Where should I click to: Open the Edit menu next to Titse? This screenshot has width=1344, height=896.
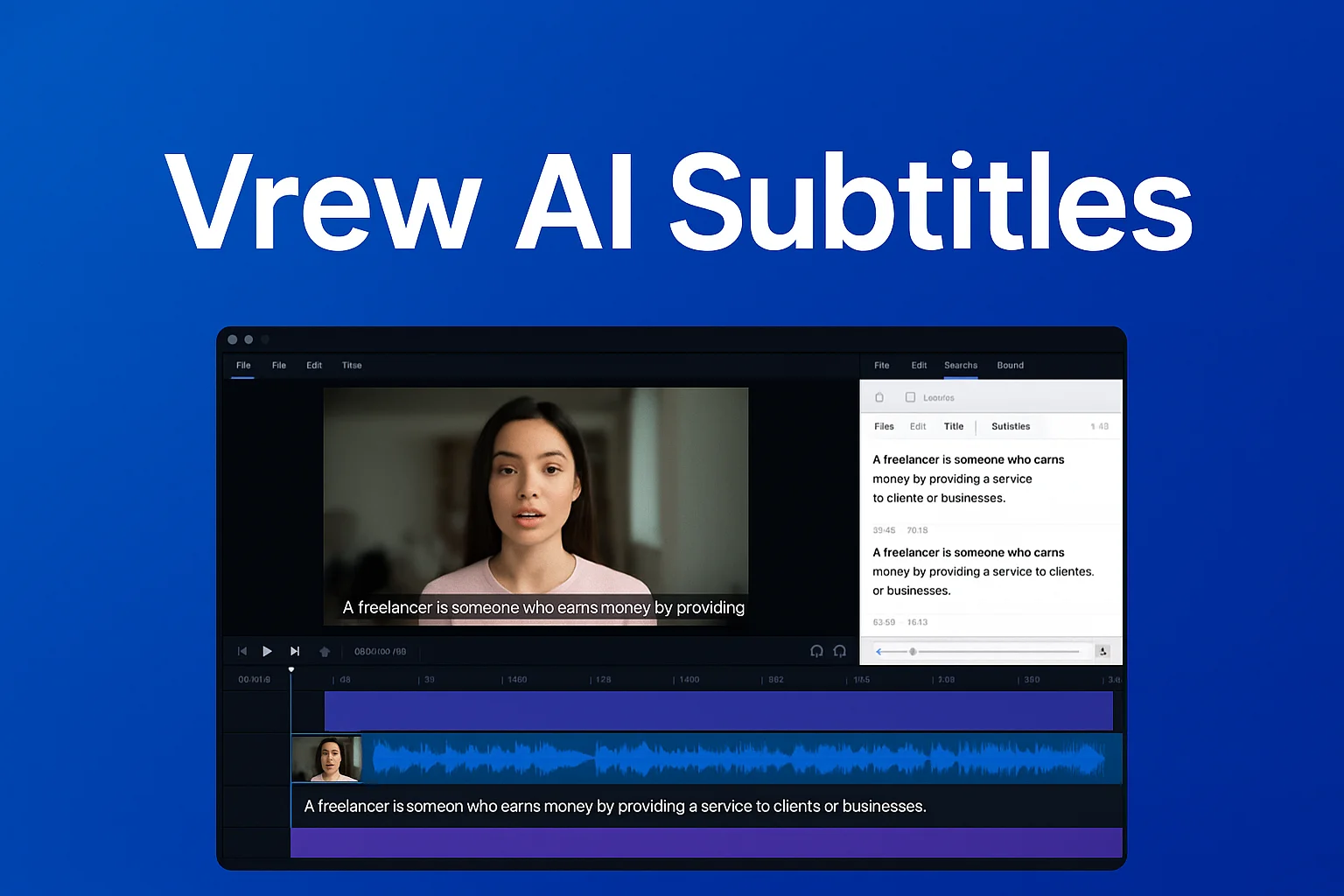314,366
